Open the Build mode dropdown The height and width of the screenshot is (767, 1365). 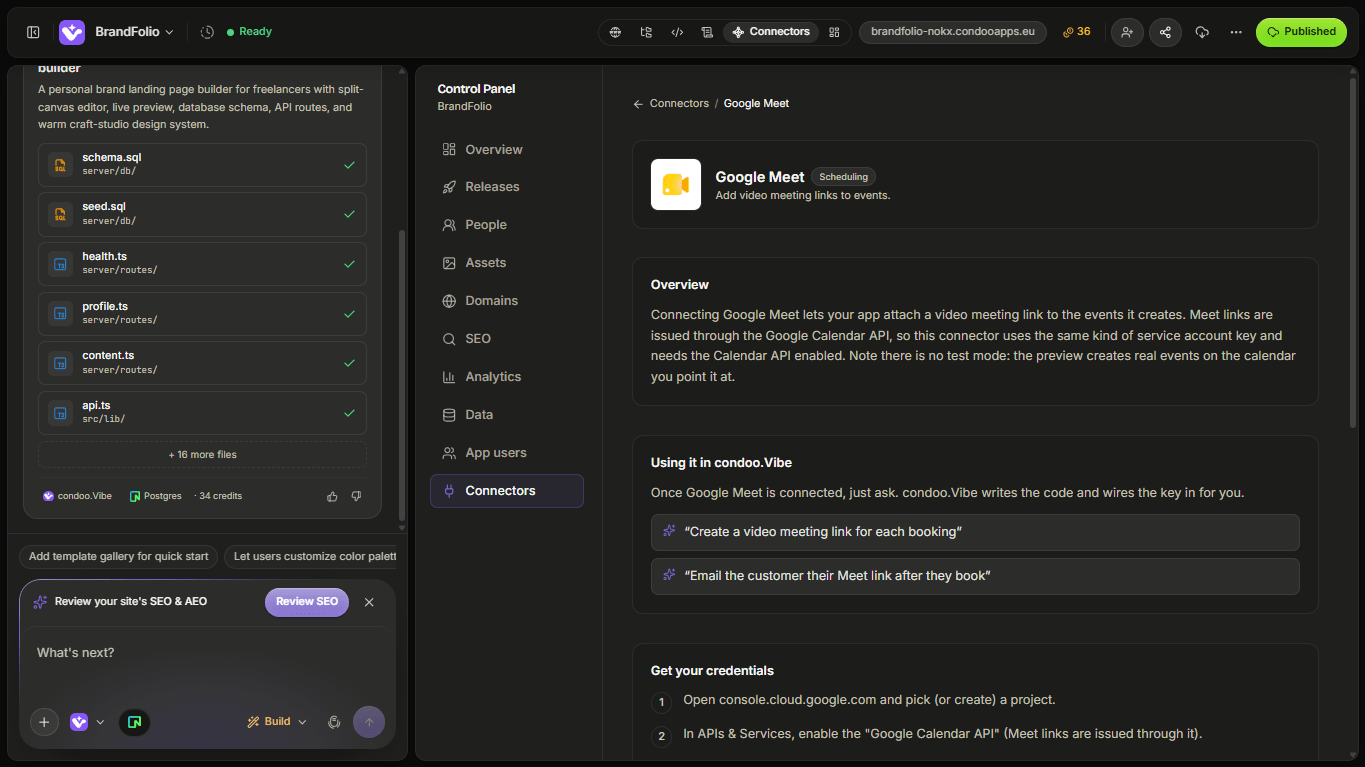[277, 722]
